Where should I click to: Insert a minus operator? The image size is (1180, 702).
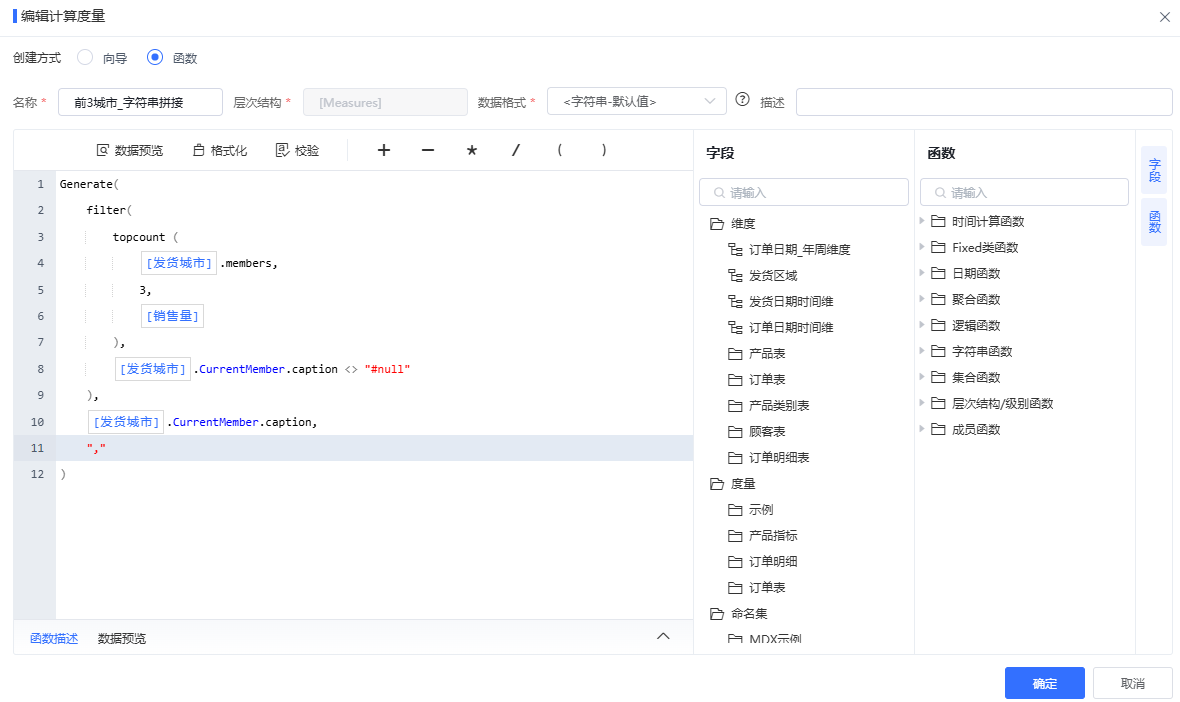pos(428,150)
